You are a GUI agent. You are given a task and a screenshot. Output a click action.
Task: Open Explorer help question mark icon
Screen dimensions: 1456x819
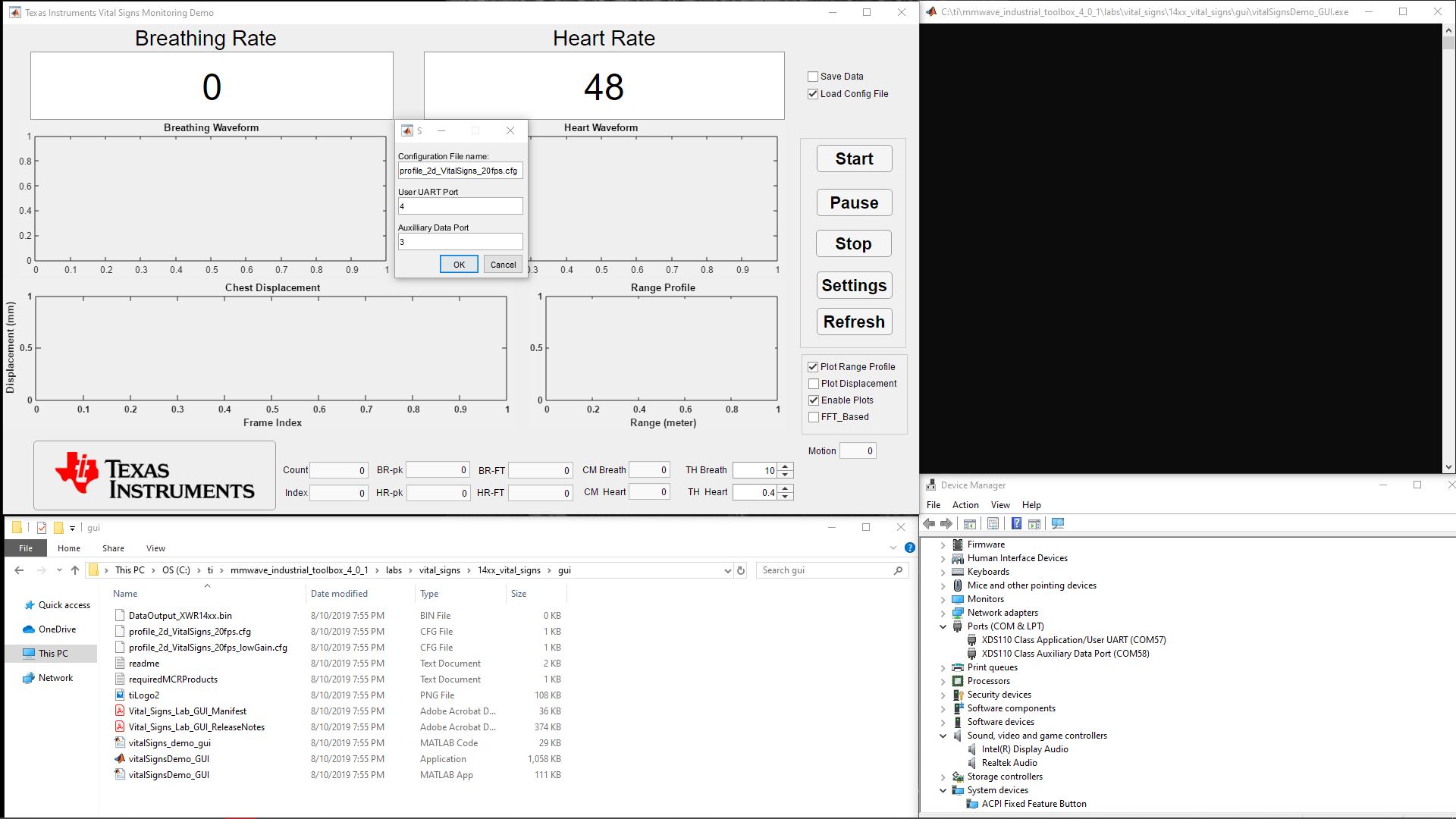[909, 548]
